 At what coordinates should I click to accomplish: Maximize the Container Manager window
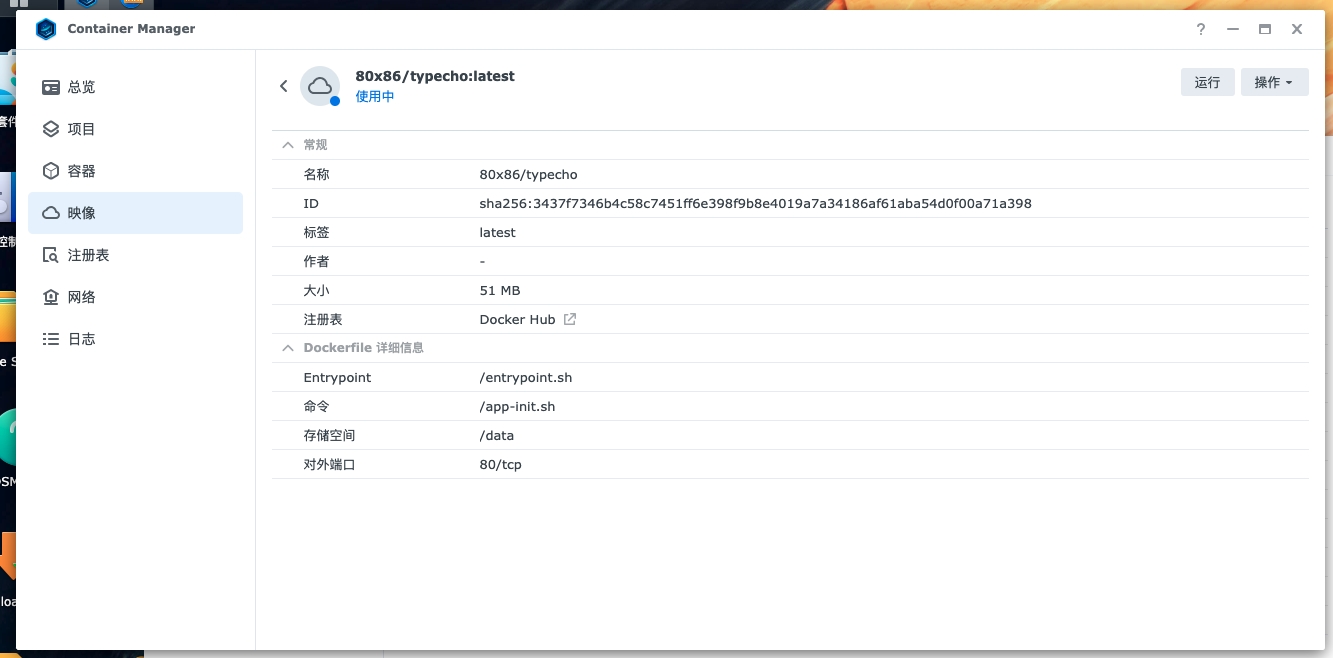1265,29
